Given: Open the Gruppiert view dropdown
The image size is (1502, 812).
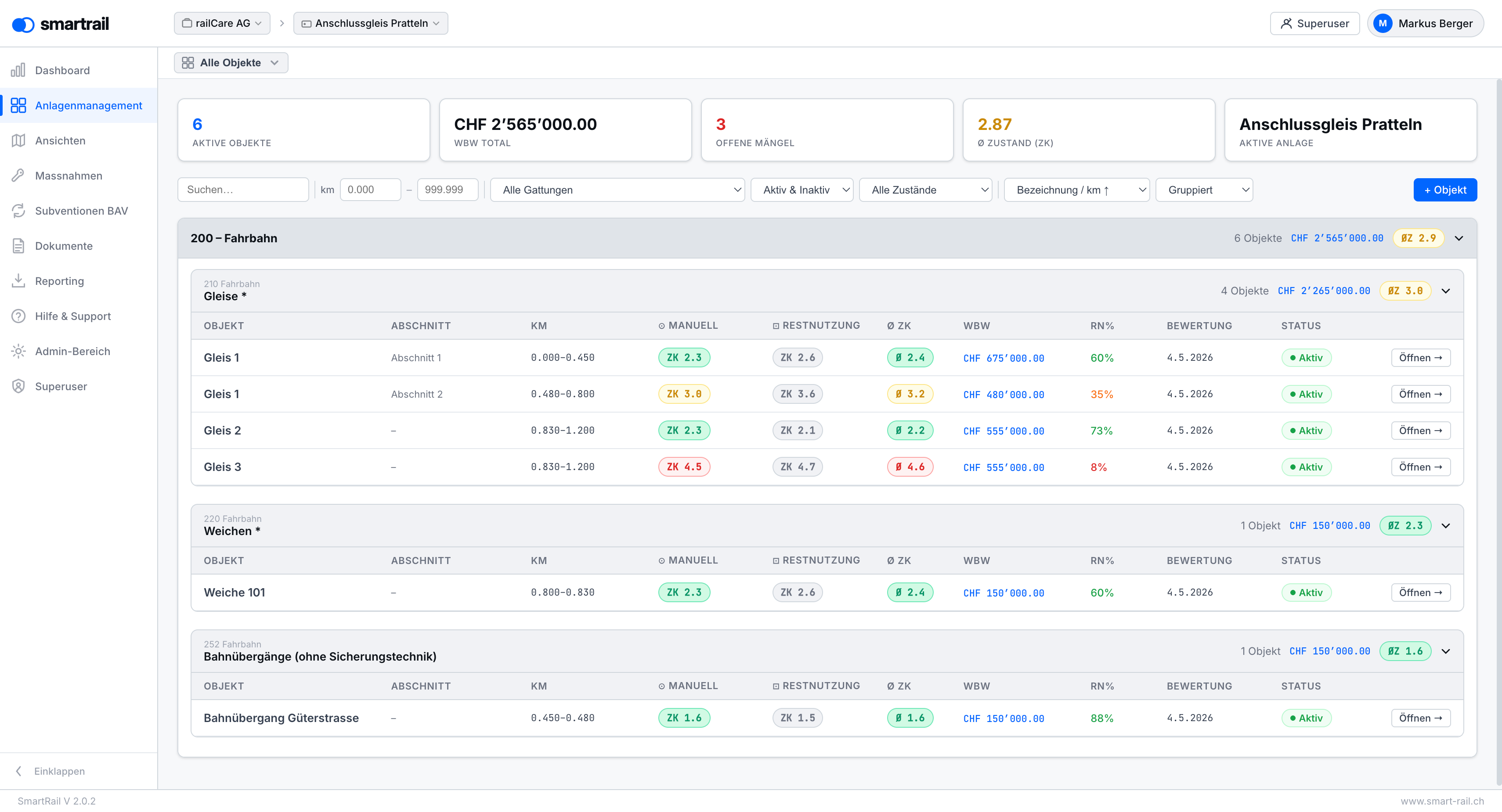Looking at the screenshot, I should [1204, 190].
